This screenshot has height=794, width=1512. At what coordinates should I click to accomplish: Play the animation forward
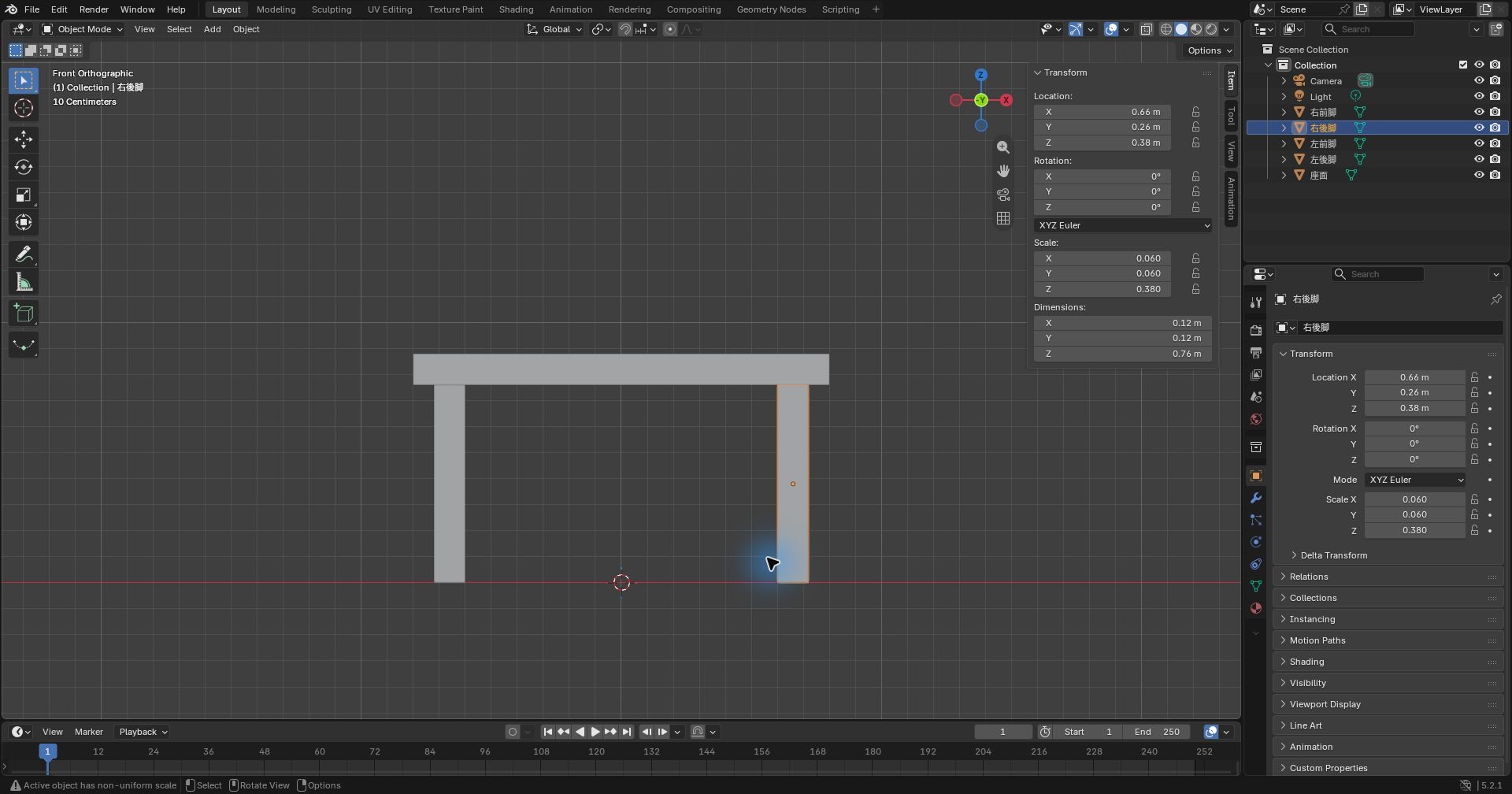pos(595,732)
